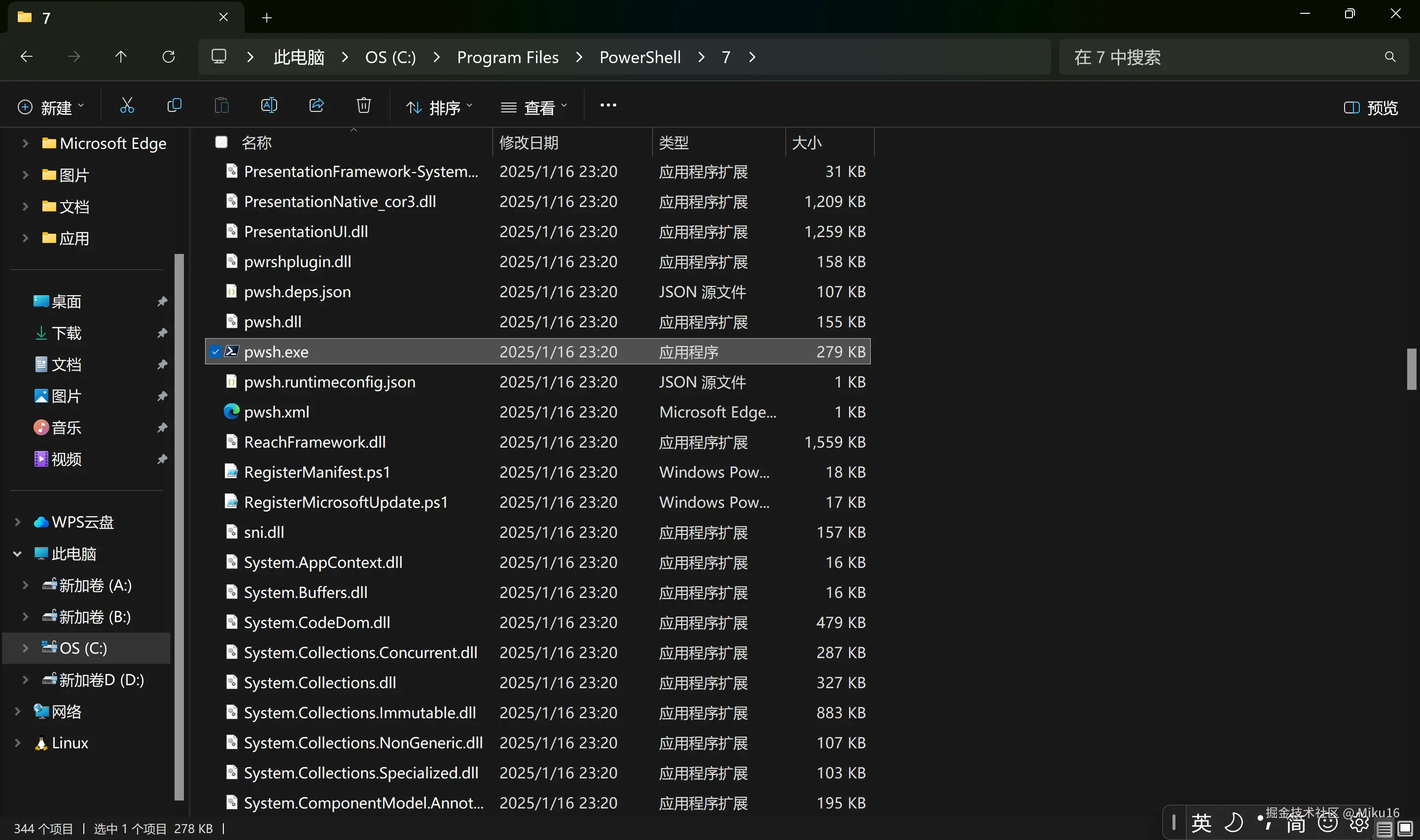This screenshot has height=840, width=1420.
Task: Select the RegisterMicrosoftUpdate.ps1 file
Action: click(537, 502)
